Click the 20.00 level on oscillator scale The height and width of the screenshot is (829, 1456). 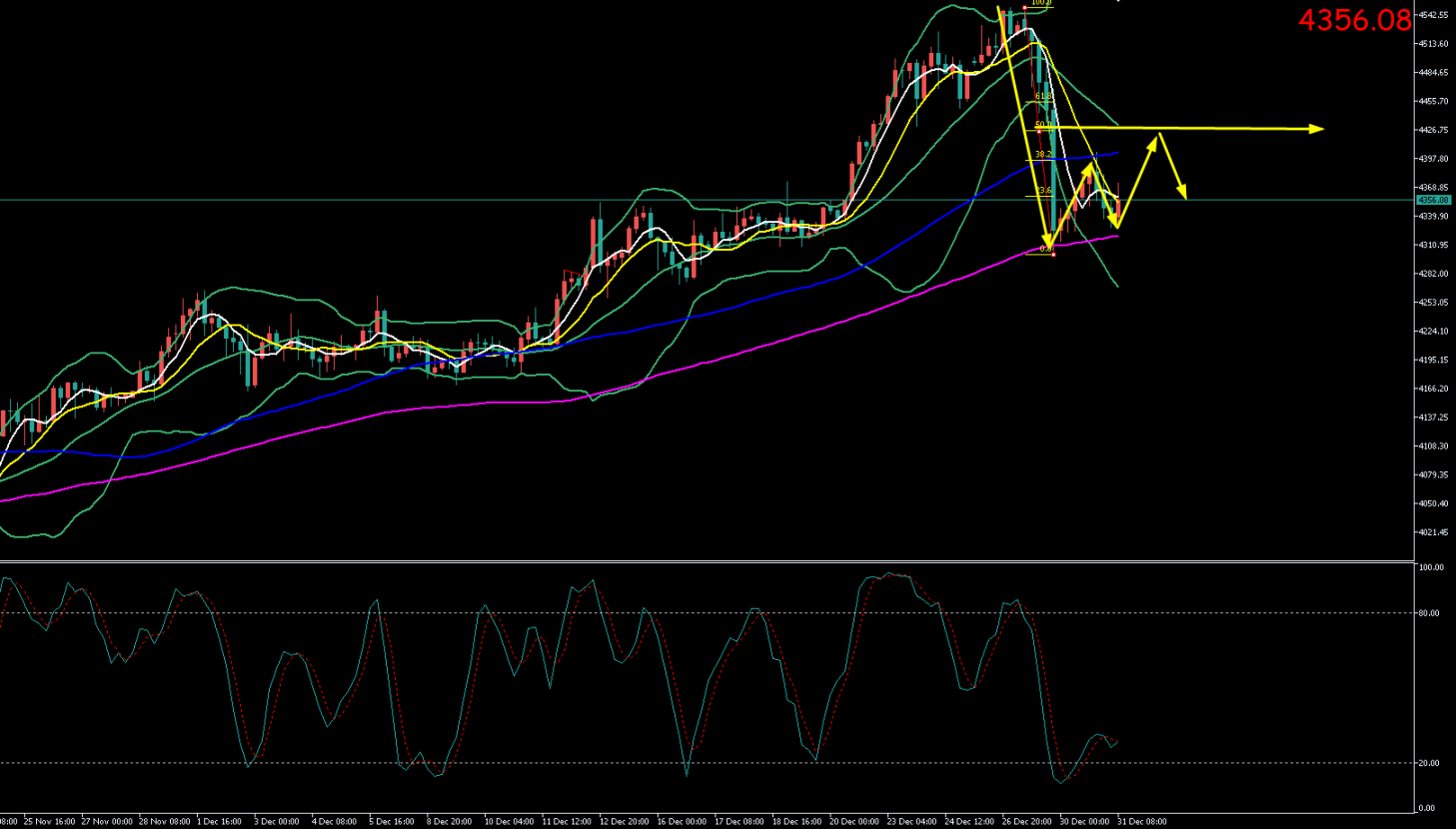coord(1430,763)
